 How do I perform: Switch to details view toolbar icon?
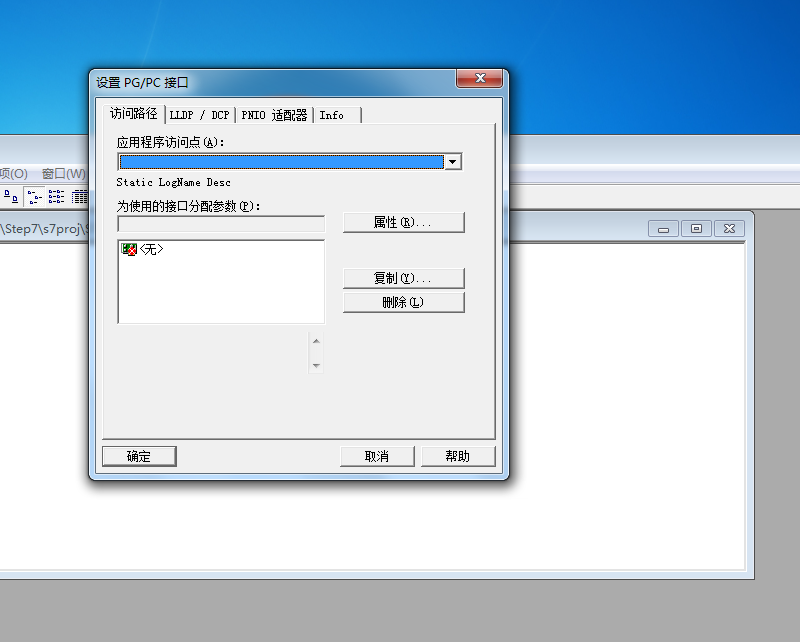(x=80, y=197)
